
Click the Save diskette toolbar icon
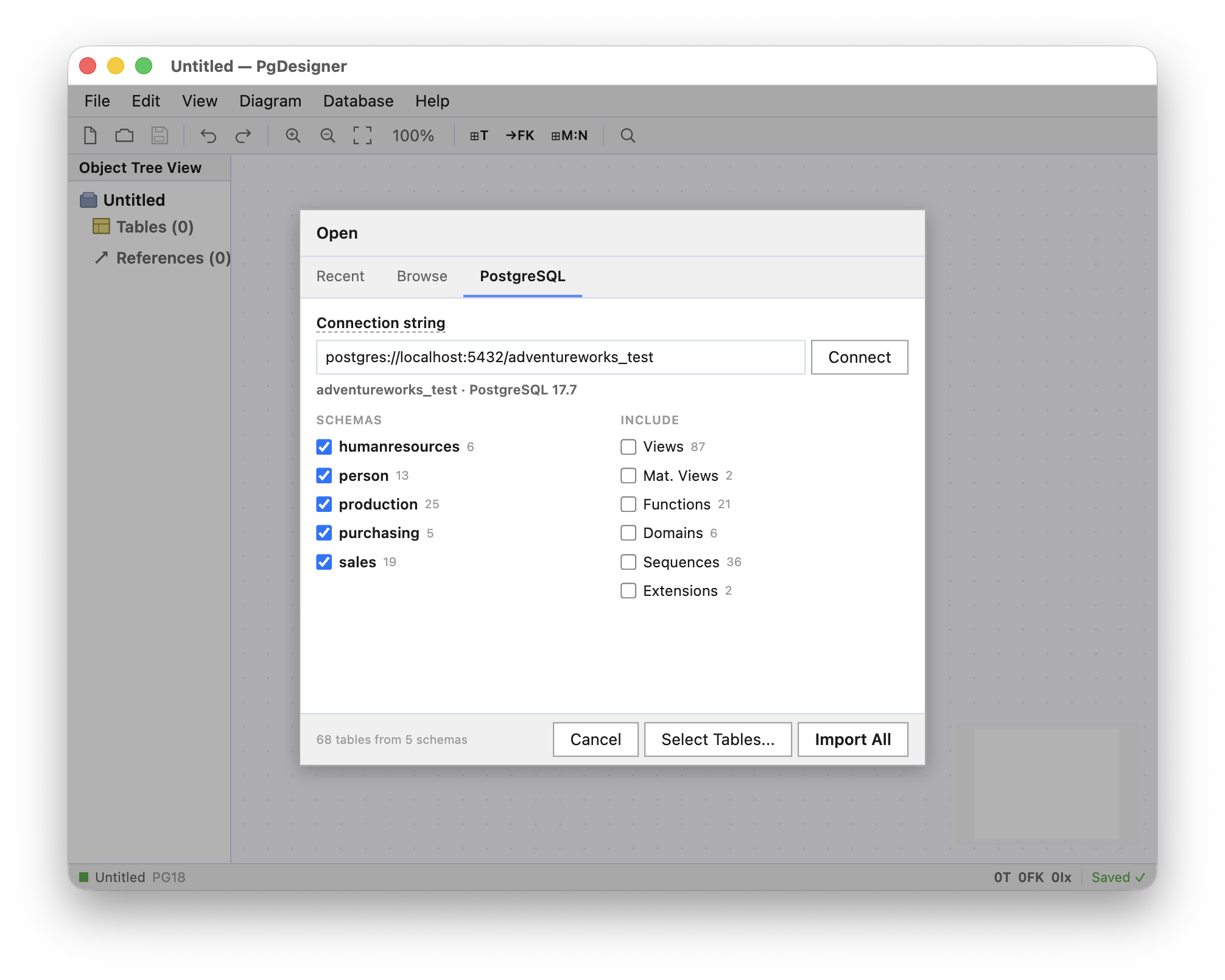pos(160,135)
